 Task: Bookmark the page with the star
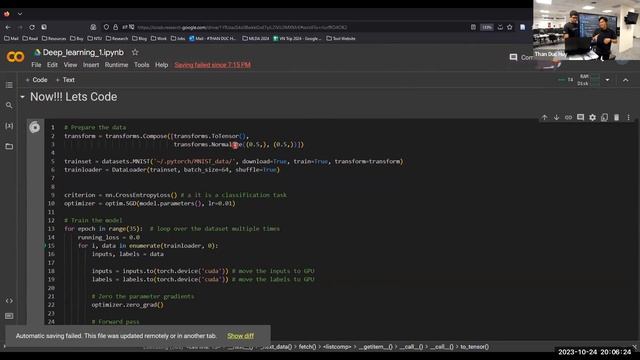pyautogui.click(x=510, y=27)
